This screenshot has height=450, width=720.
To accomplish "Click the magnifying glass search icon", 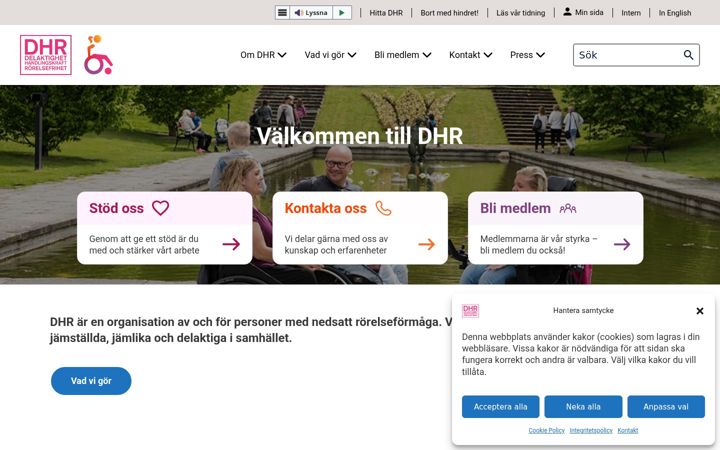I will 688,55.
